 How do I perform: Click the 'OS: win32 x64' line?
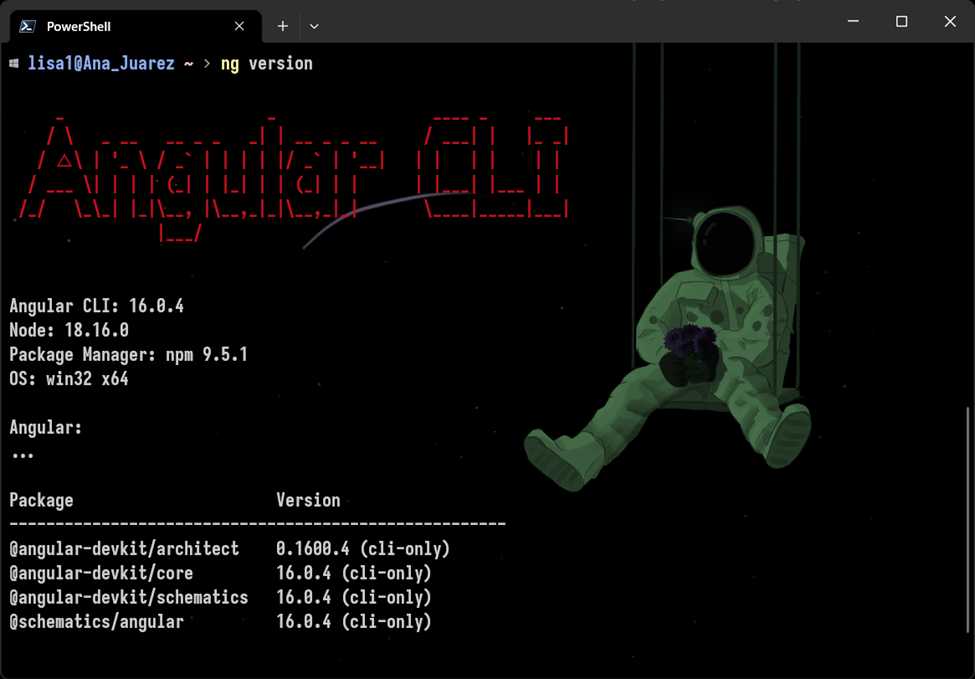(x=69, y=379)
